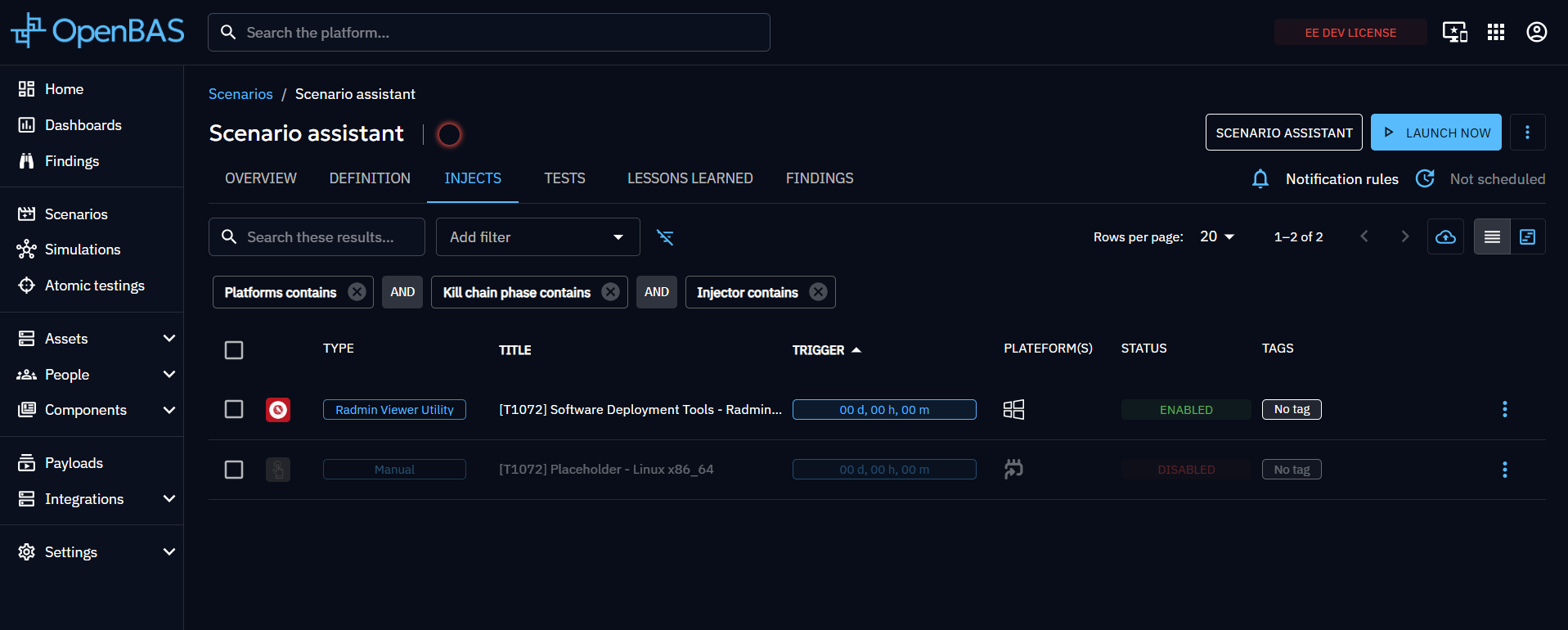The image size is (1568, 630).
Task: Focus the Search these results field
Action: pos(327,237)
